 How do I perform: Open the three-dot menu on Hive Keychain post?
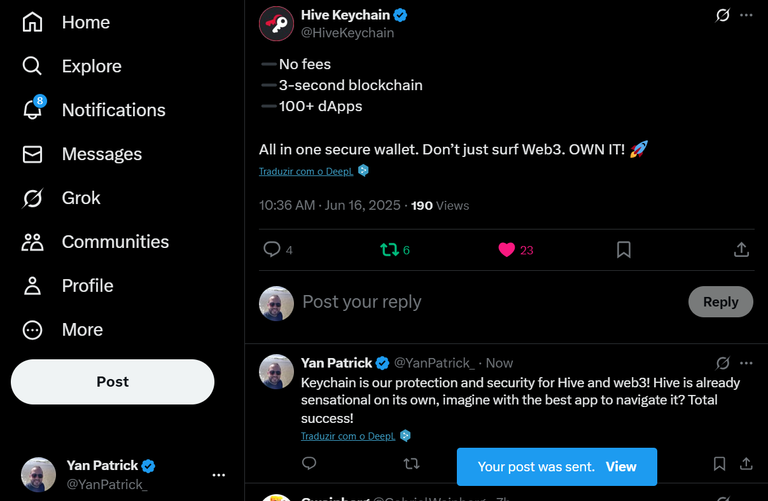click(x=746, y=15)
